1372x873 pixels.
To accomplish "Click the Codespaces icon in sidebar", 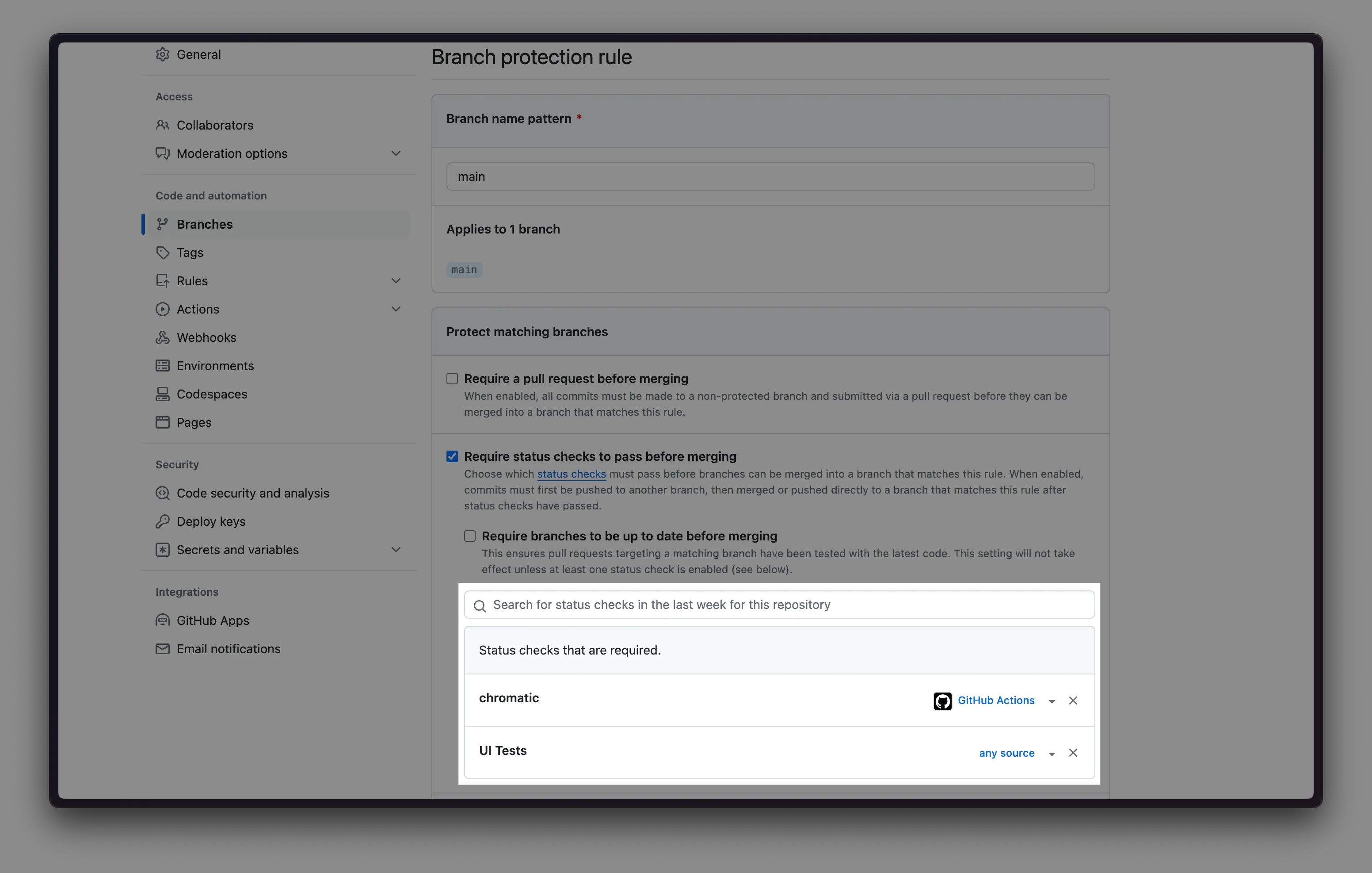I will 162,394.
